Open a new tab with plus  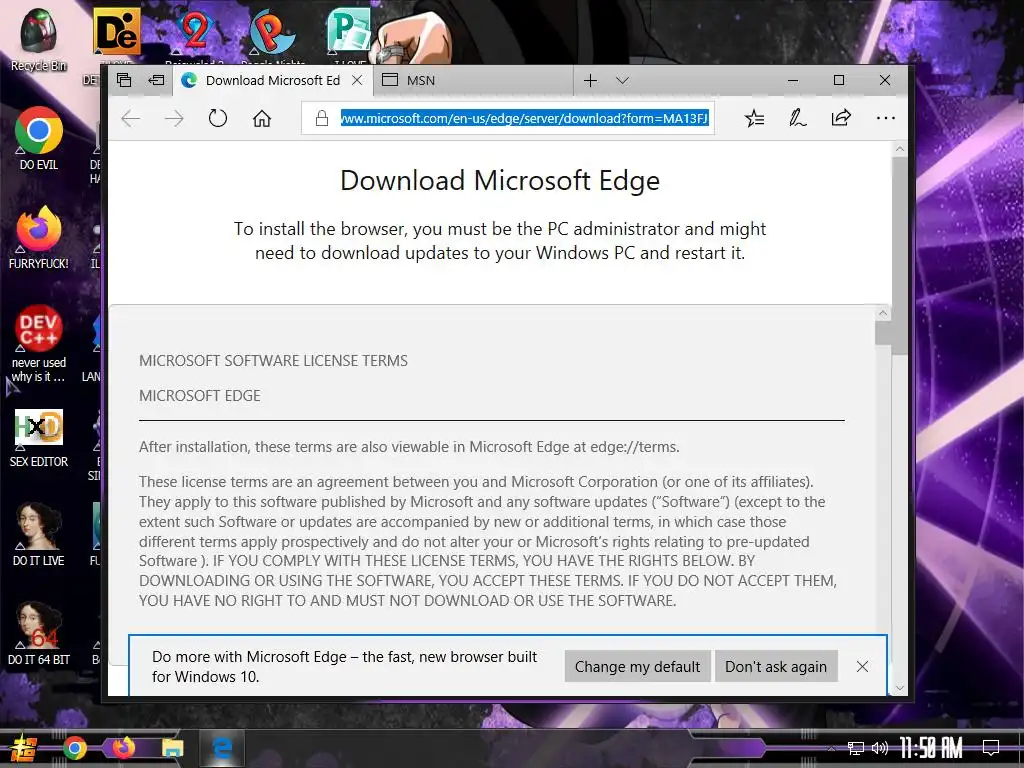(590, 80)
